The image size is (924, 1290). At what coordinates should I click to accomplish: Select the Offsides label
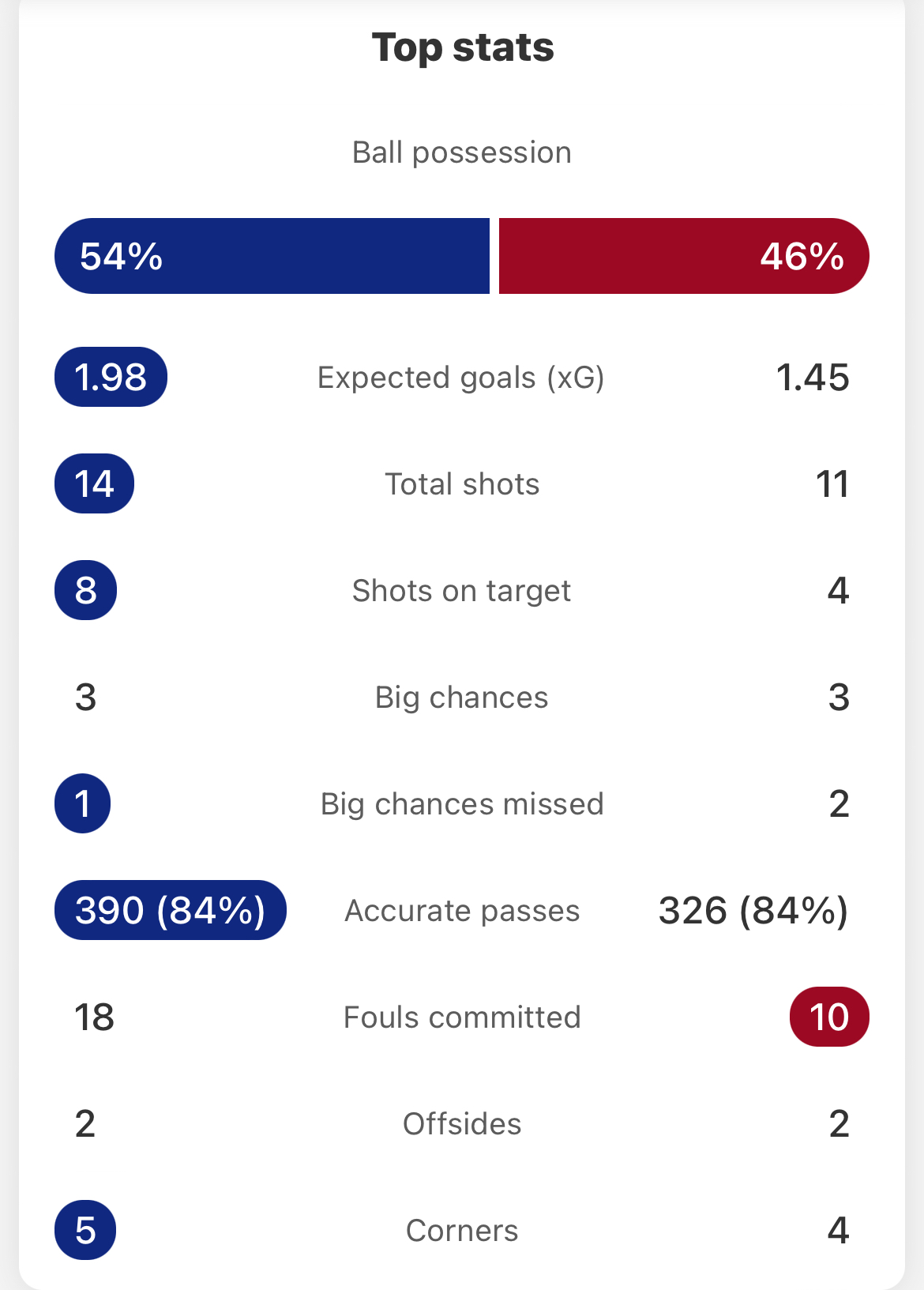coord(462,1124)
